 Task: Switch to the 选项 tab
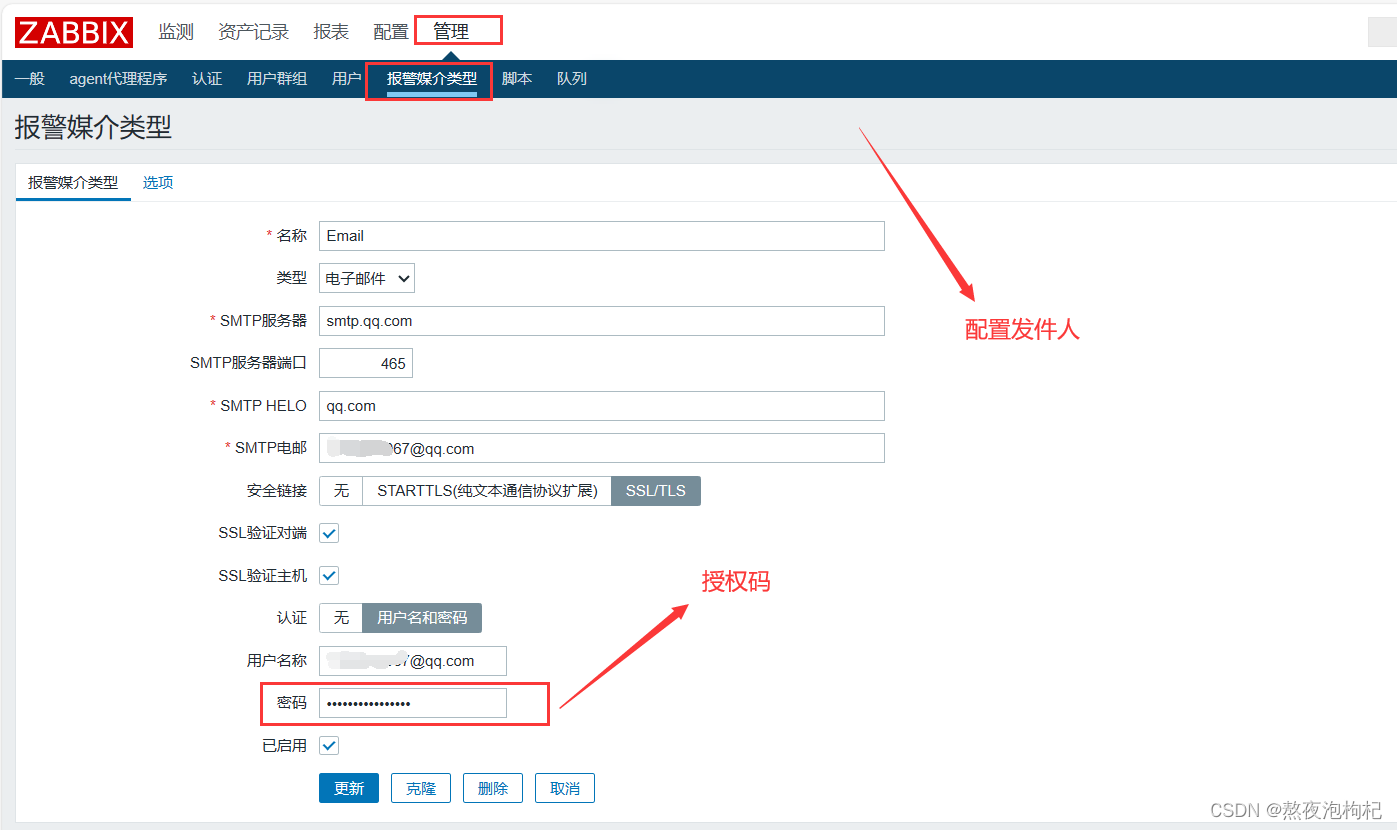[x=158, y=183]
